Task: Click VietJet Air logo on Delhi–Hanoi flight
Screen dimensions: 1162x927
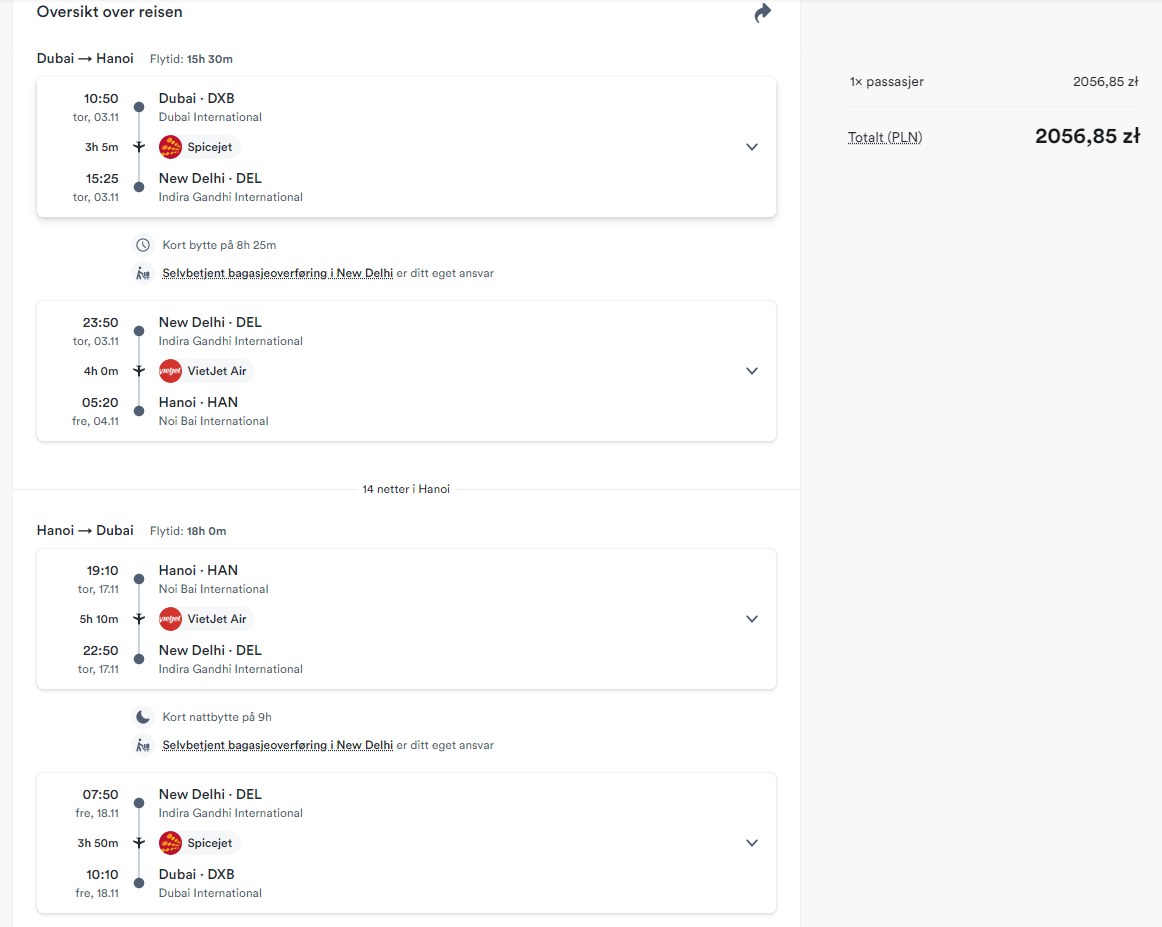Action: [x=170, y=371]
